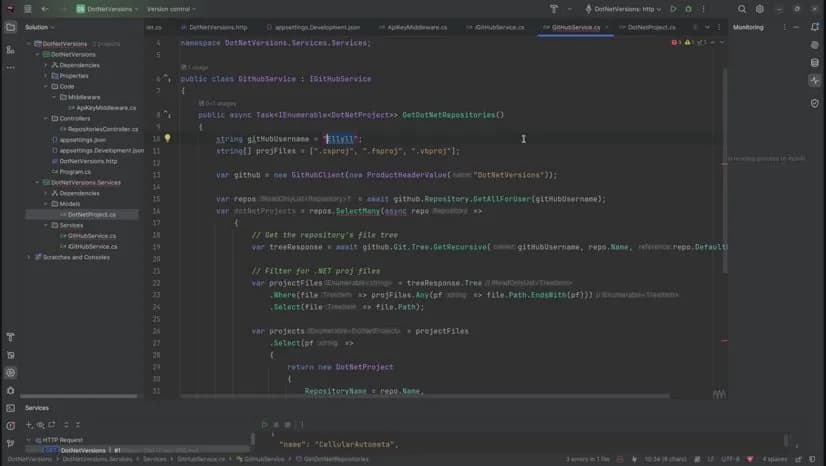The image size is (826, 466).
Task: Click the Explorer folder icon in the left sidebar
Action: coord(10,27)
